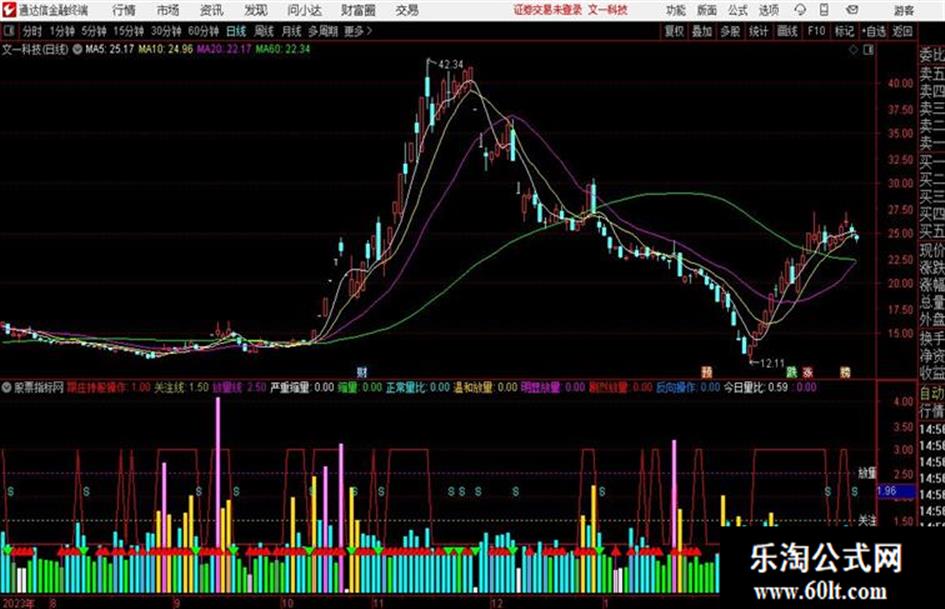Select the 日线 daily period
The image size is (945, 609).
click(236, 31)
